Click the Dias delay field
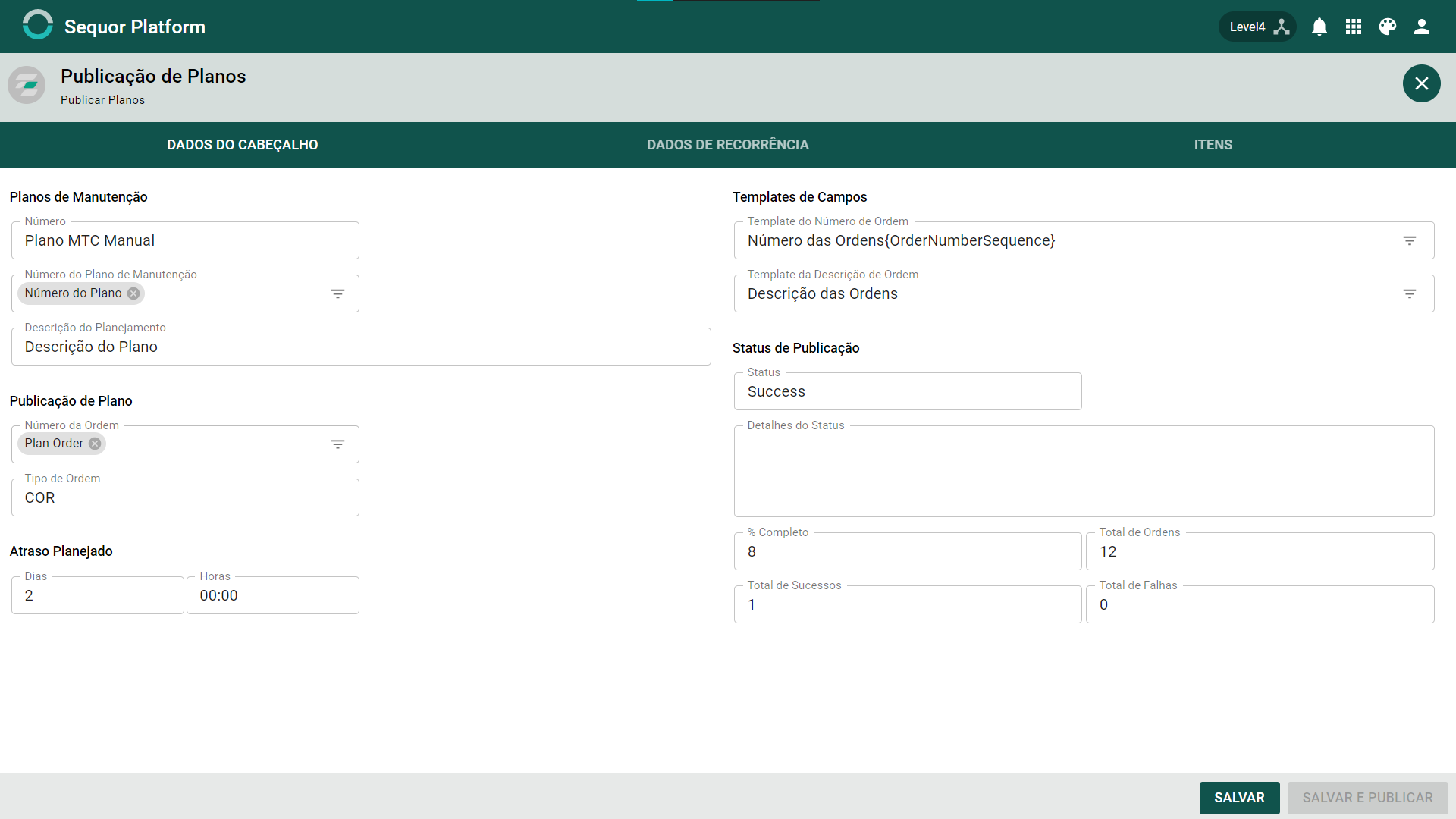This screenshot has width=1456, height=819. point(98,595)
